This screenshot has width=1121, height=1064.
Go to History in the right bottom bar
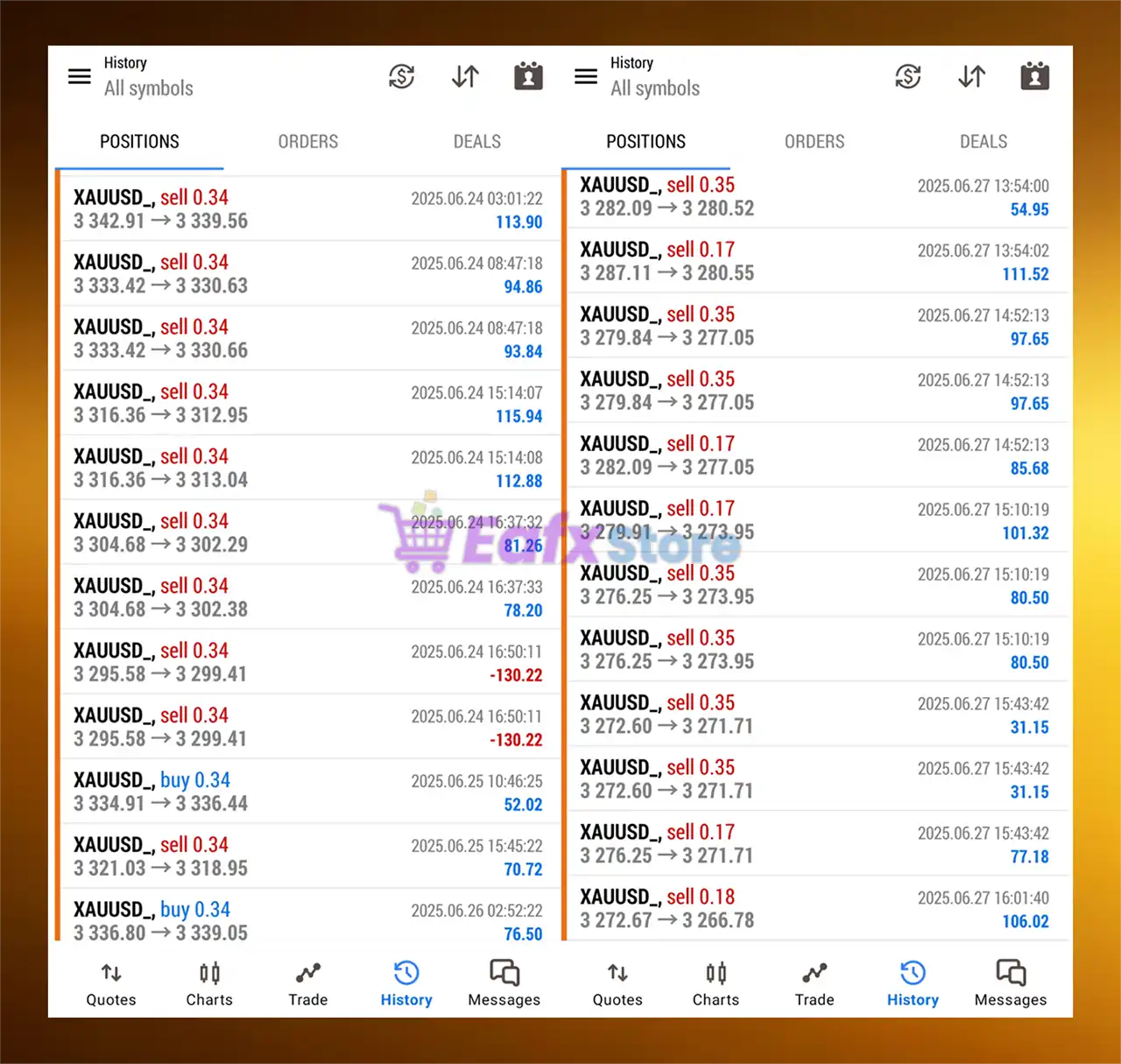click(x=913, y=984)
